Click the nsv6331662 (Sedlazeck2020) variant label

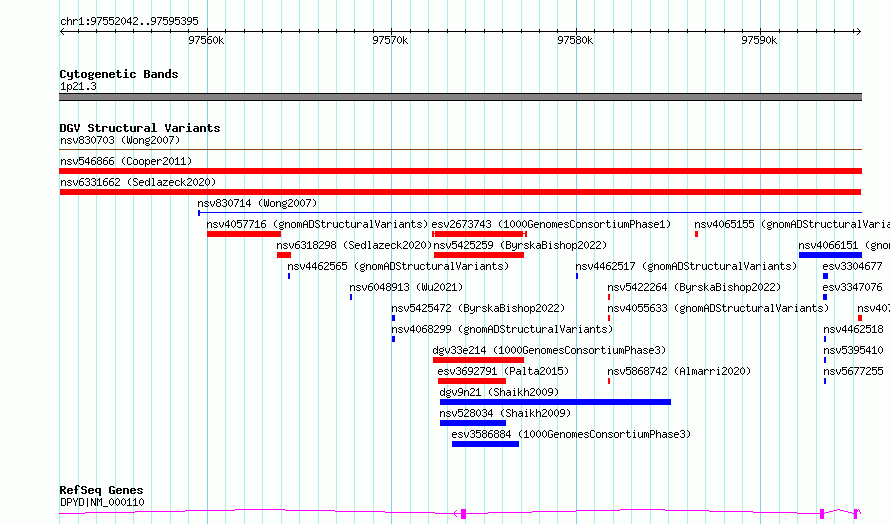(x=138, y=182)
